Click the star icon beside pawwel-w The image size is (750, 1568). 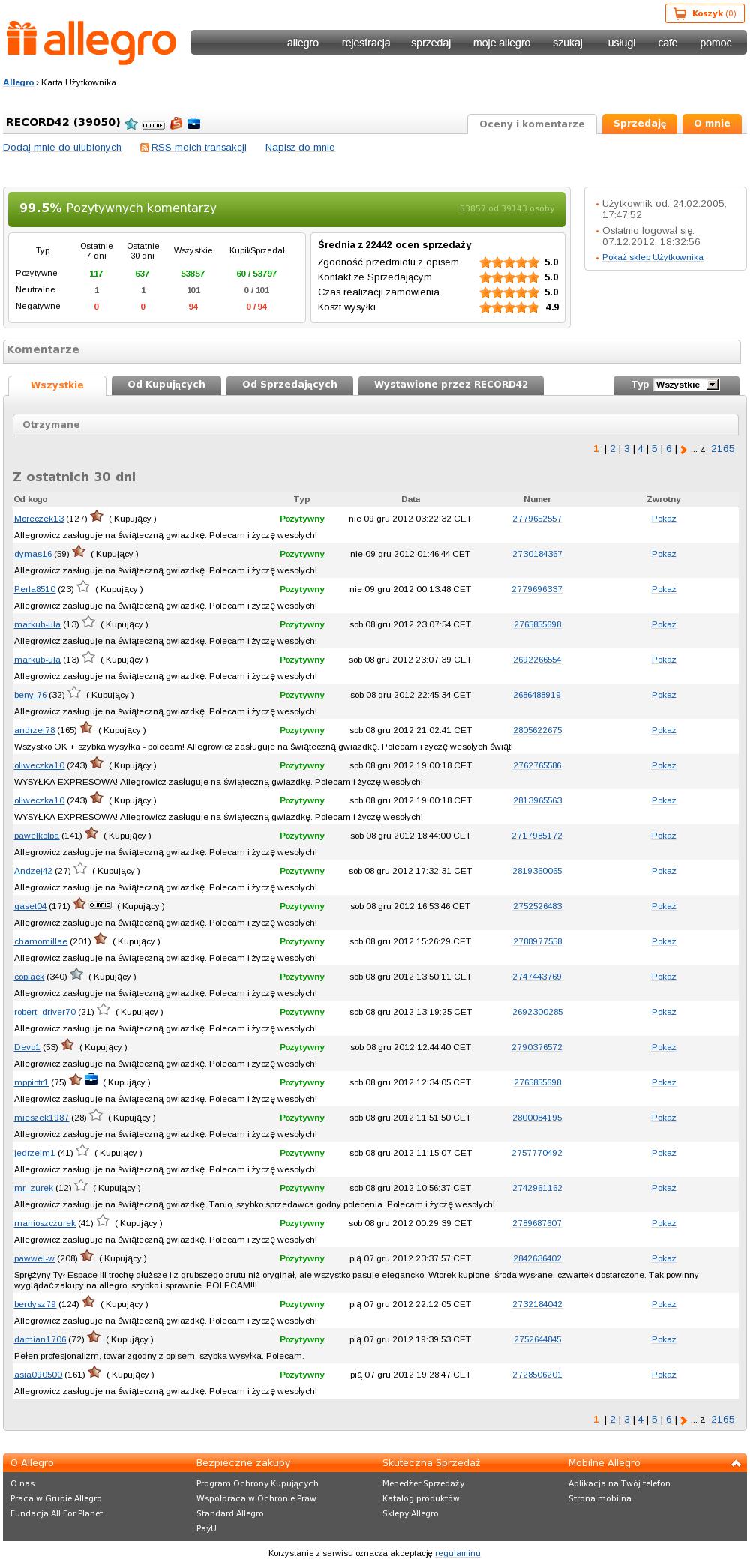pos(87,1256)
